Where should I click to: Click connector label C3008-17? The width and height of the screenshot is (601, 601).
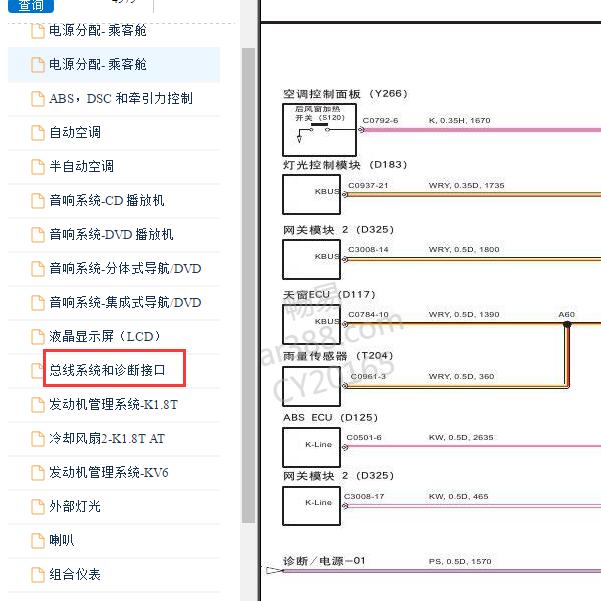pos(364,496)
